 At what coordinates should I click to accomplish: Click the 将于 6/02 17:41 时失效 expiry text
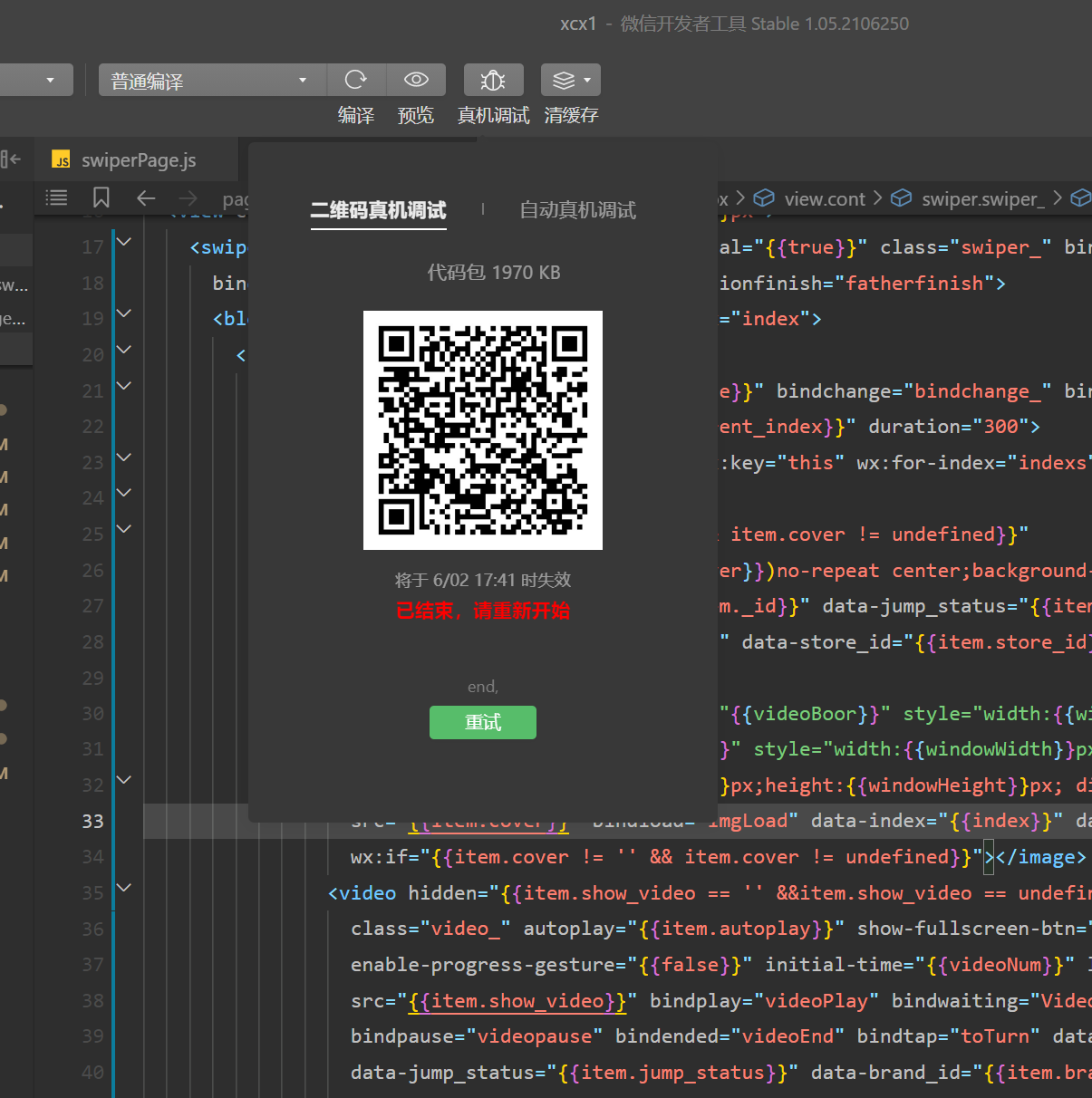[x=483, y=580]
